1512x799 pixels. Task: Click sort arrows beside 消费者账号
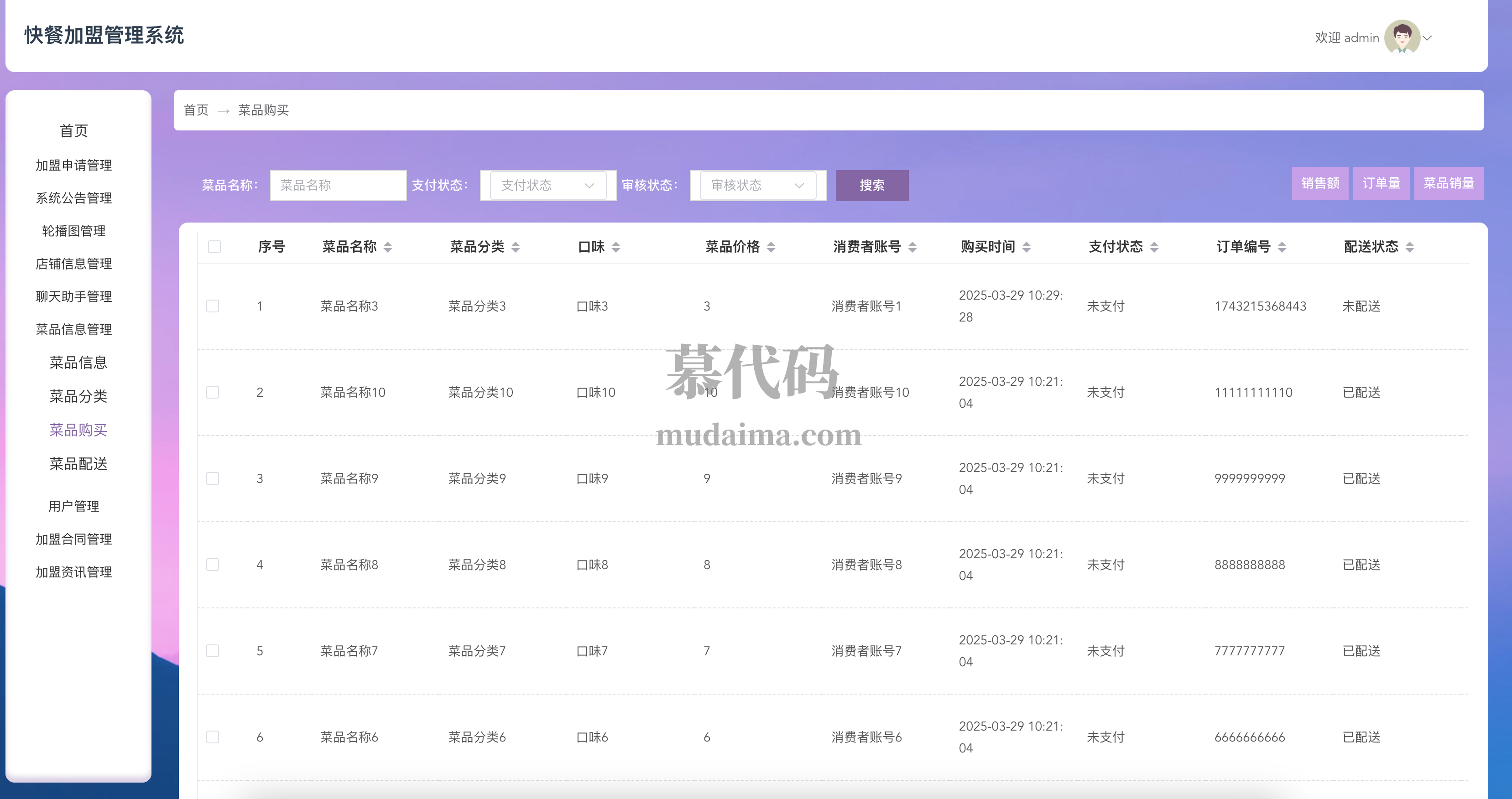[x=912, y=247]
